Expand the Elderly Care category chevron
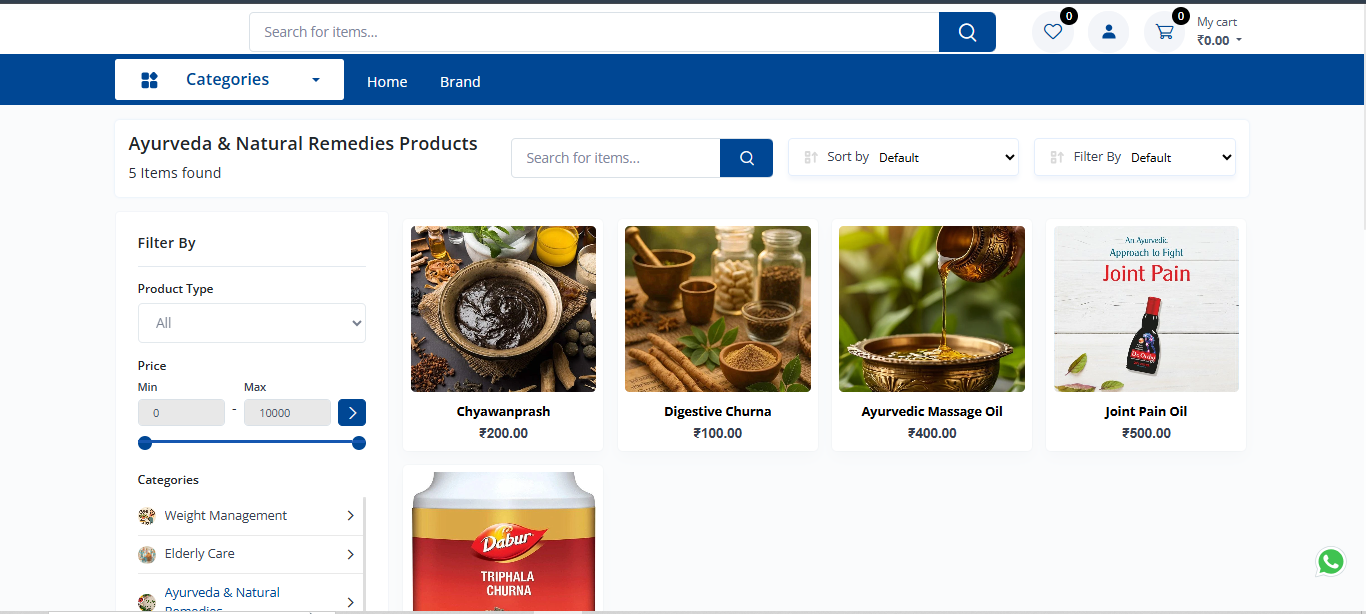 (x=350, y=554)
